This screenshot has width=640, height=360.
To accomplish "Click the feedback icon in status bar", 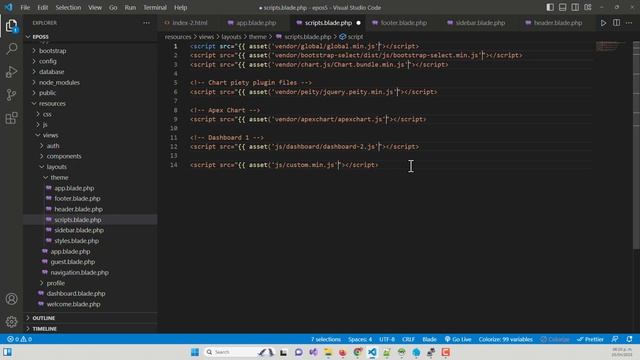I will click(x=615, y=339).
